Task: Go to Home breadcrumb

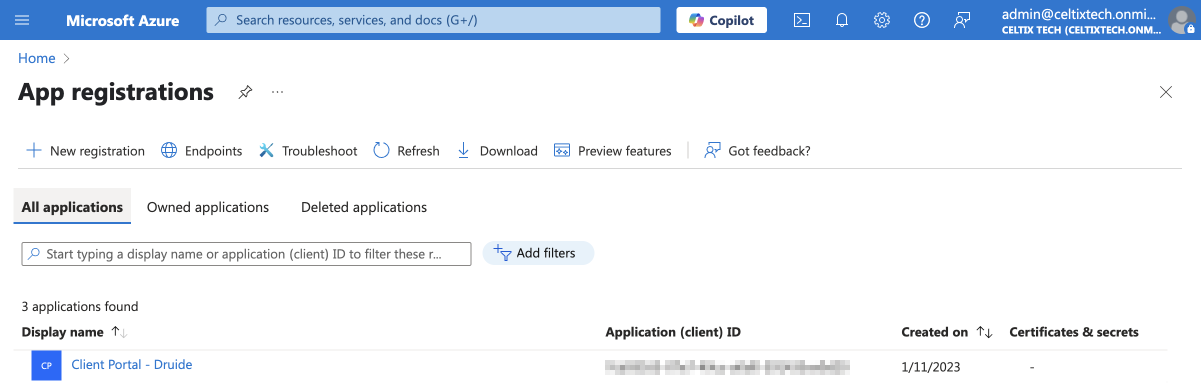Action: tap(37, 59)
